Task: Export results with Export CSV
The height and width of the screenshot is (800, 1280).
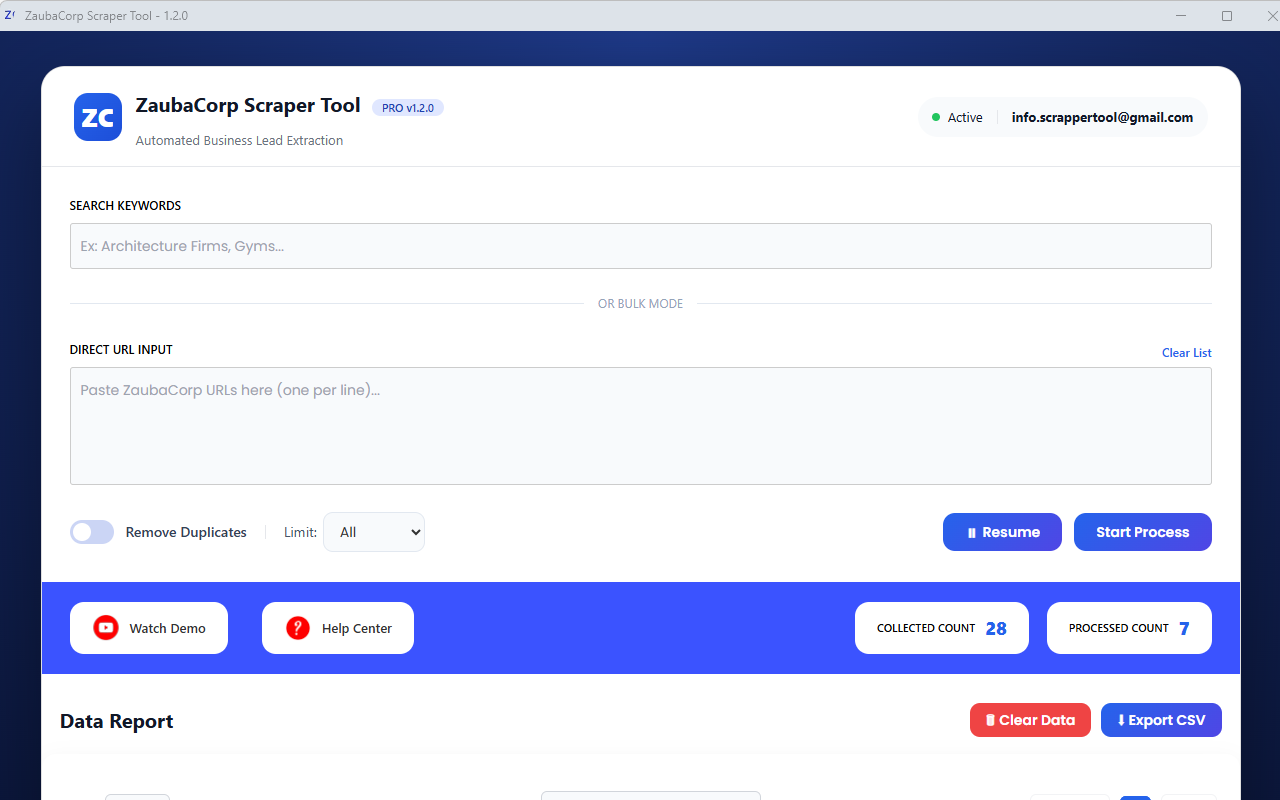Action: [x=1161, y=720]
